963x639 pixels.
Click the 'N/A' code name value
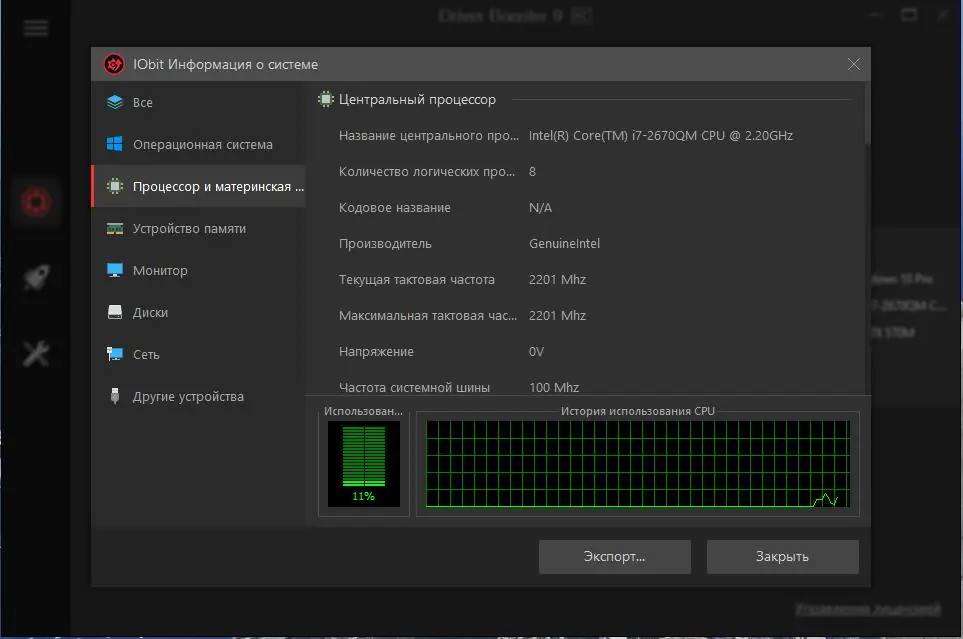coord(540,208)
